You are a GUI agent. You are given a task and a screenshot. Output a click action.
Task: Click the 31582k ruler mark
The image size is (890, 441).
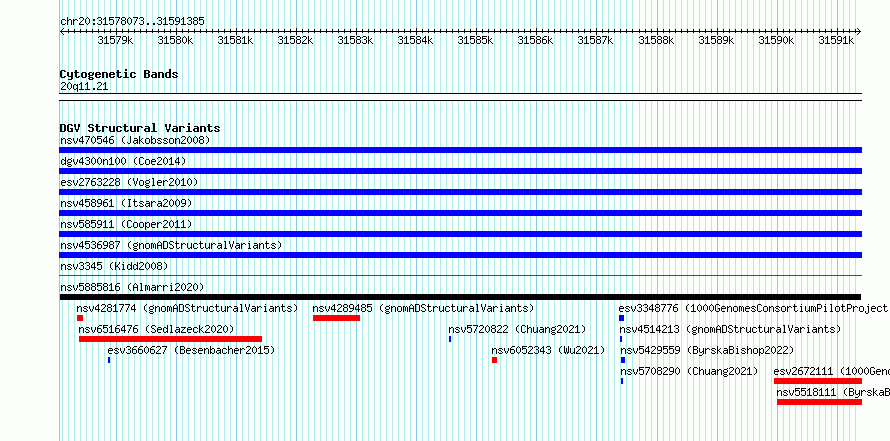coord(295,40)
